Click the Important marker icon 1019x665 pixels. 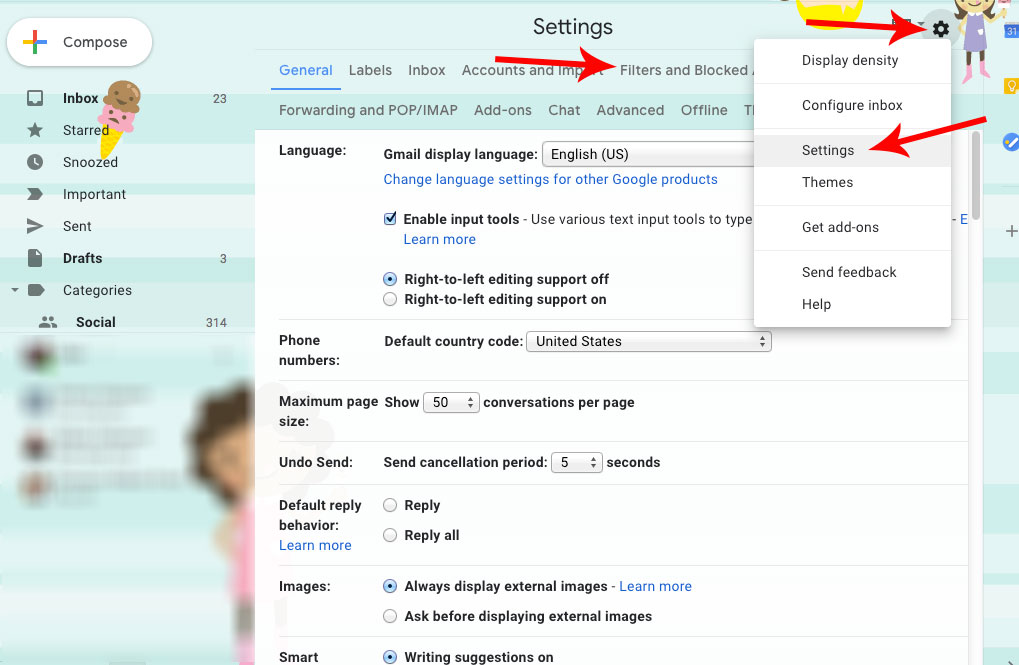tap(35, 194)
